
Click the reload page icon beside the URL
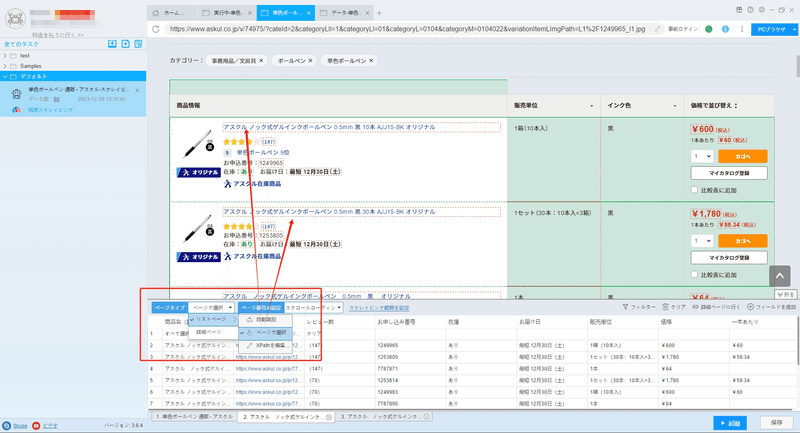pos(156,29)
